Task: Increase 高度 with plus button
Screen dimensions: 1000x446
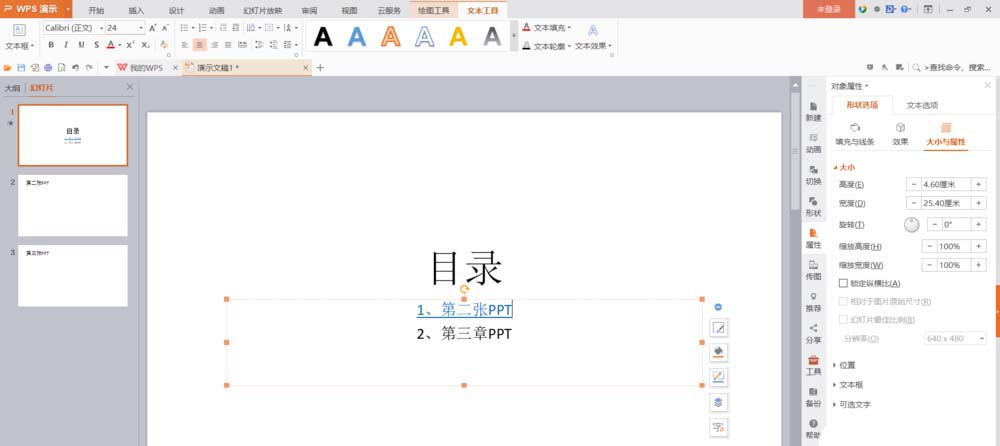Action: click(978, 184)
